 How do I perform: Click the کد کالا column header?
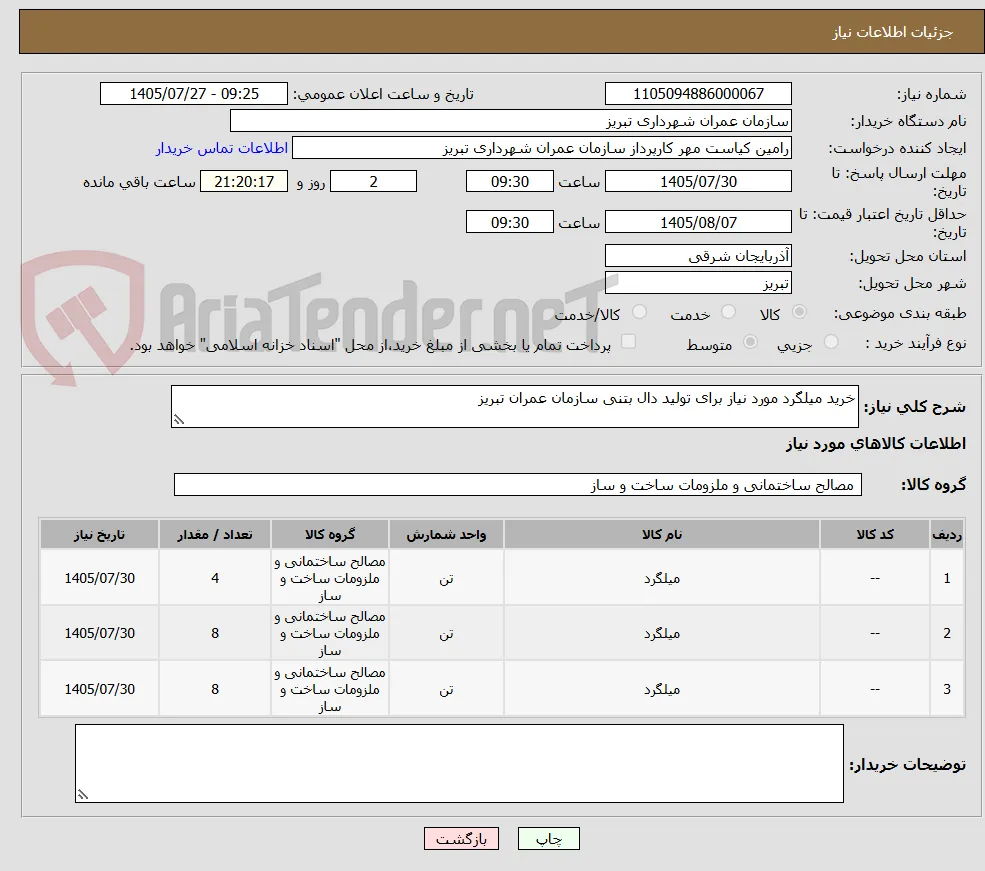tap(874, 534)
